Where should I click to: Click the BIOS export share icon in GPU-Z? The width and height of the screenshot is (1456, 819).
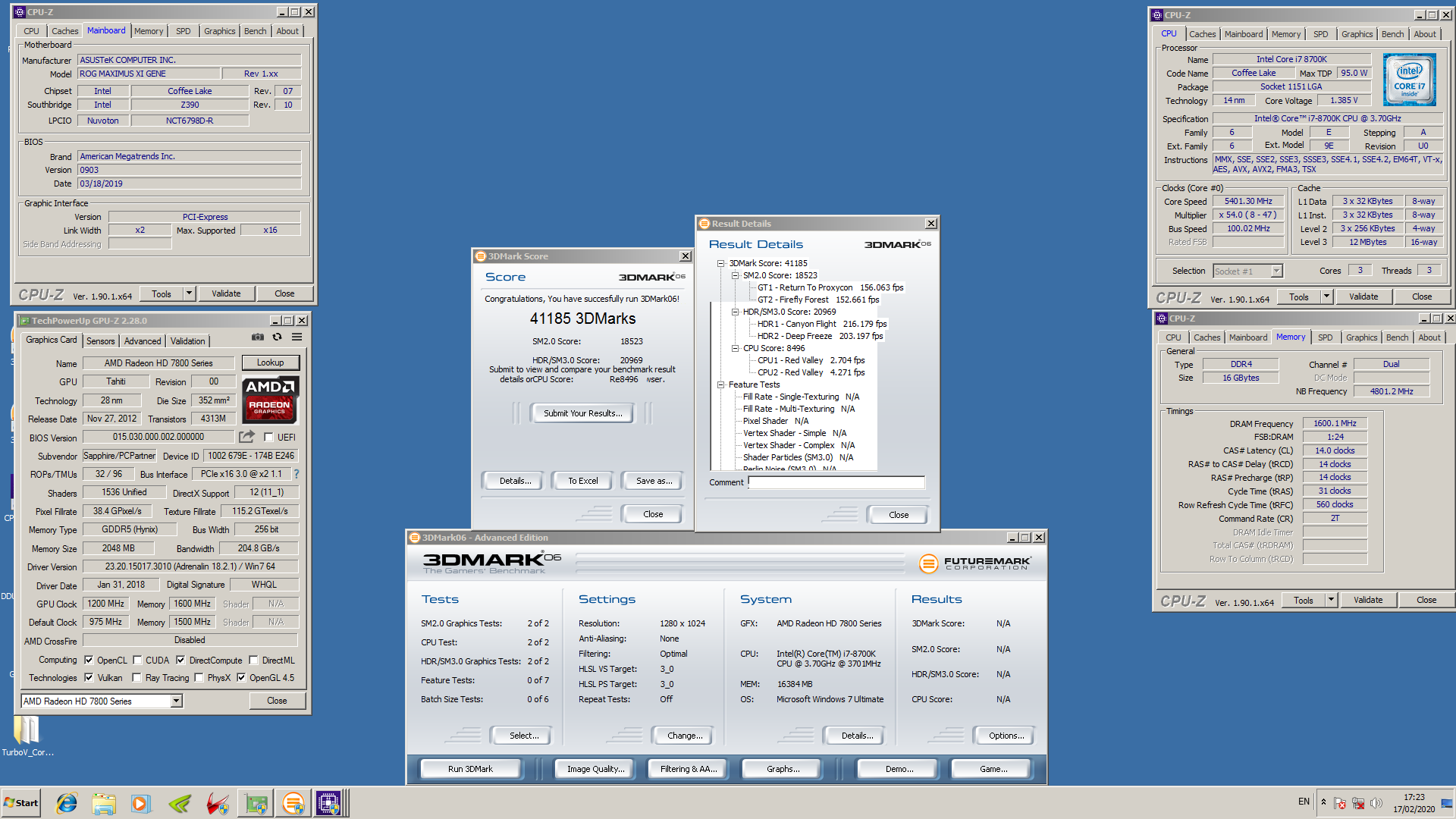coord(246,437)
